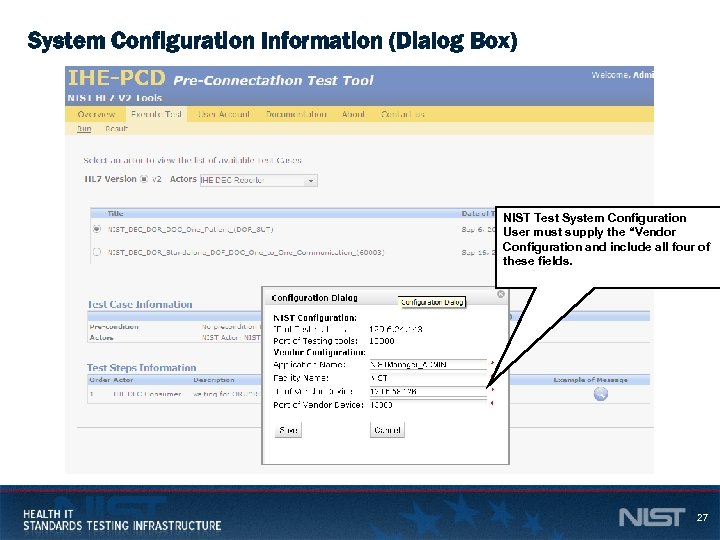
Task: Select the One_to_One_Communication test case radio
Action: (96, 252)
